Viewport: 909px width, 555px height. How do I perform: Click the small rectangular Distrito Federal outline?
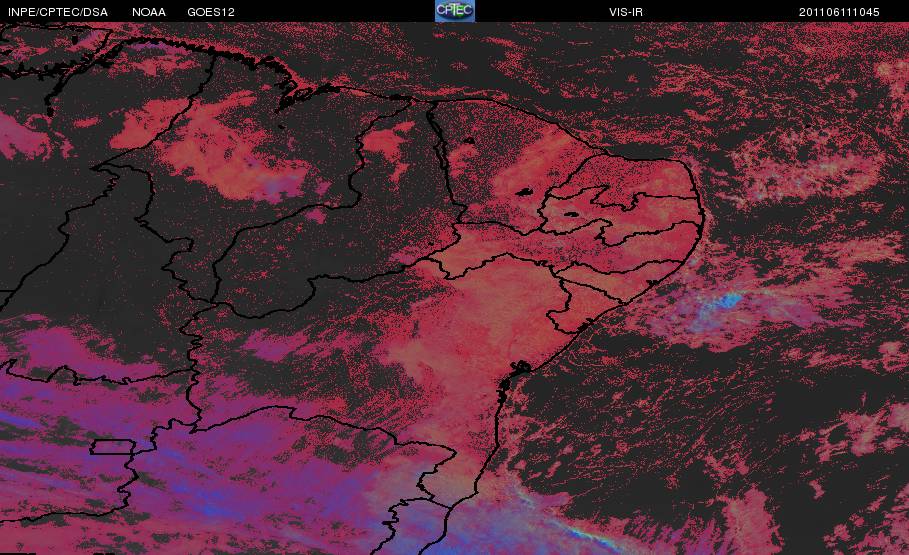click(112, 447)
